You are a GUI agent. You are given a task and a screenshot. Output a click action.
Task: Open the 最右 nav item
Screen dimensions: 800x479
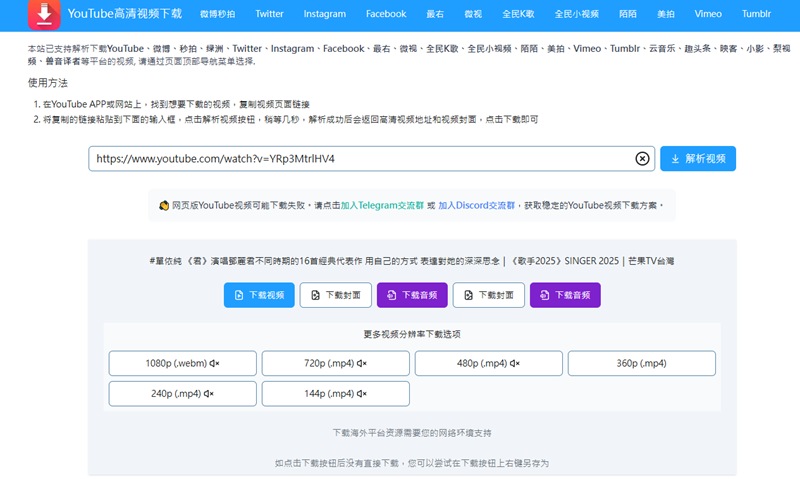click(x=435, y=14)
